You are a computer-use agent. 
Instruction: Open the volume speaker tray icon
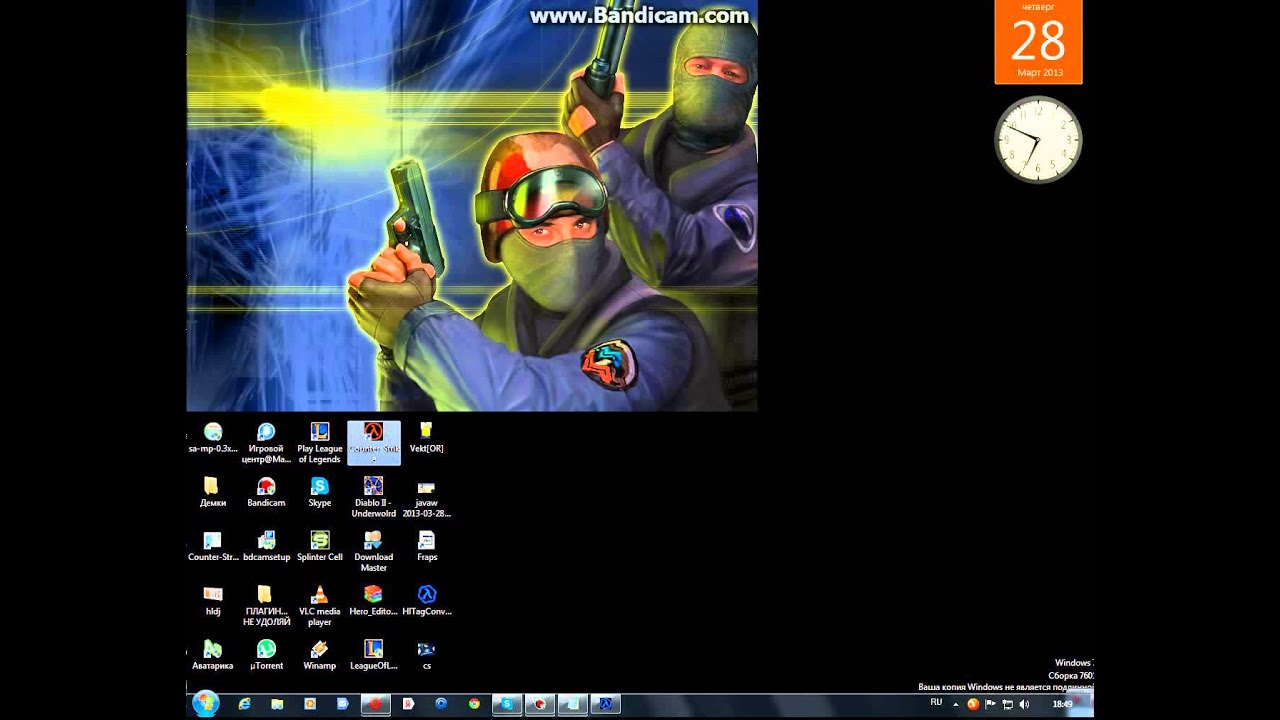(x=1024, y=704)
